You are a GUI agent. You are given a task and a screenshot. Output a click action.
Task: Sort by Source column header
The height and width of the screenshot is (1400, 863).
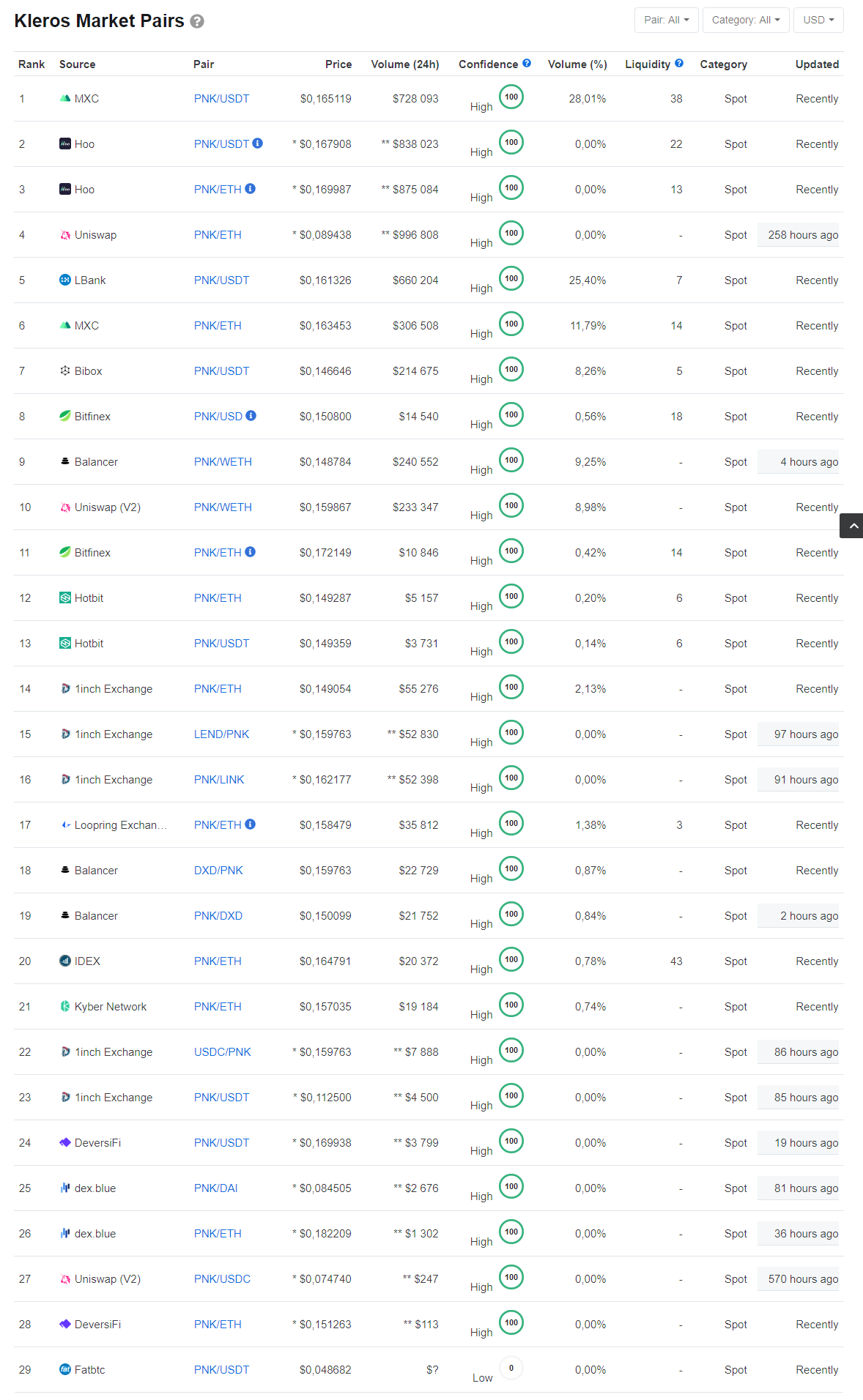pyautogui.click(x=78, y=64)
